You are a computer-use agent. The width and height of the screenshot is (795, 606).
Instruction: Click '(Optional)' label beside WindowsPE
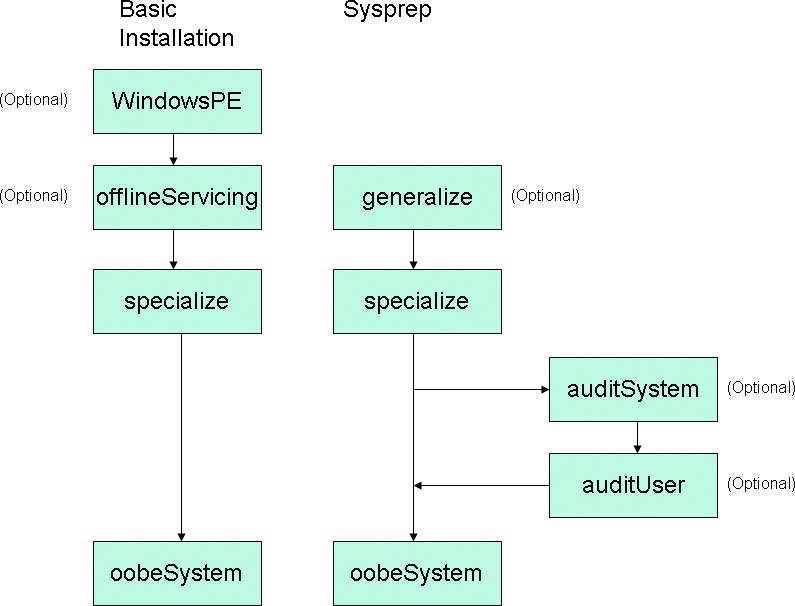pyautogui.click(x=33, y=99)
